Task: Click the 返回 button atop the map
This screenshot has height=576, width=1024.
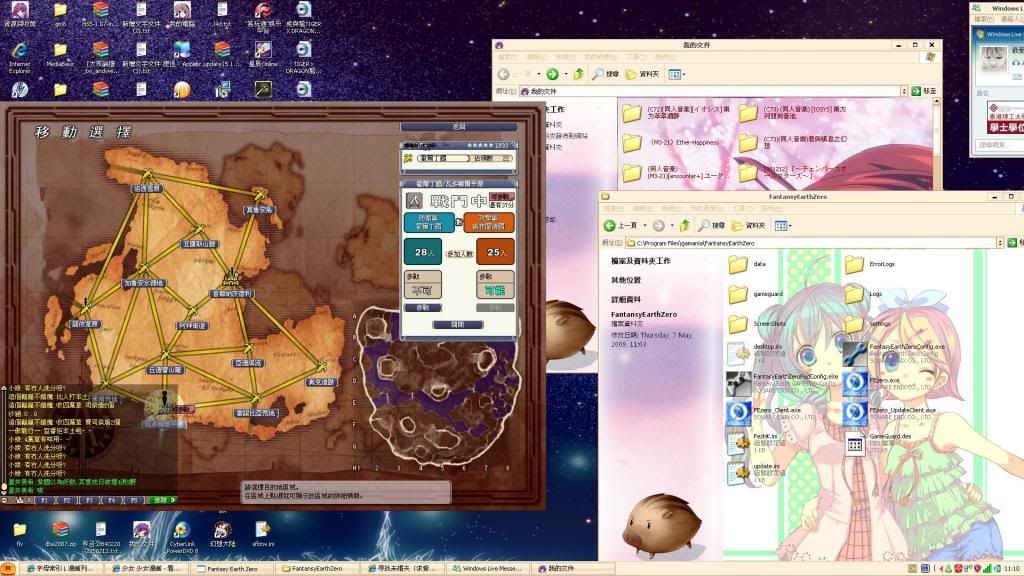Action: tap(458, 127)
